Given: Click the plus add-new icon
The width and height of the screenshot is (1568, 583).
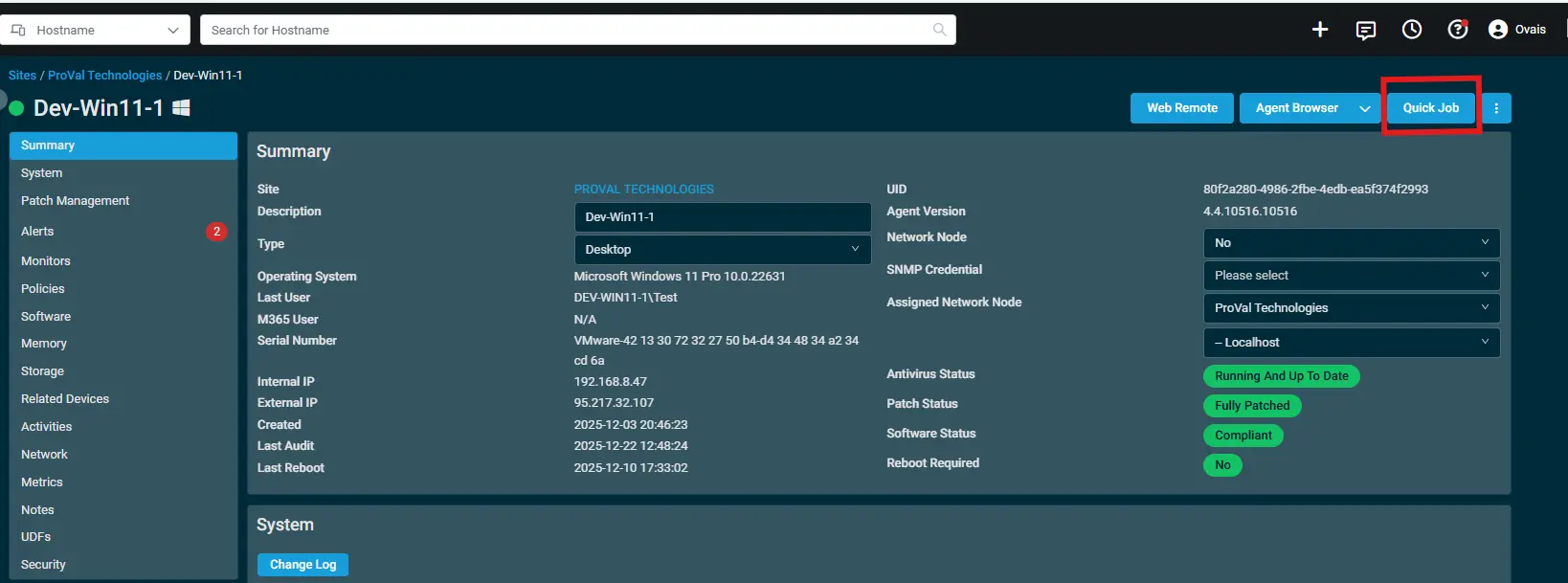Looking at the screenshot, I should point(1320,30).
